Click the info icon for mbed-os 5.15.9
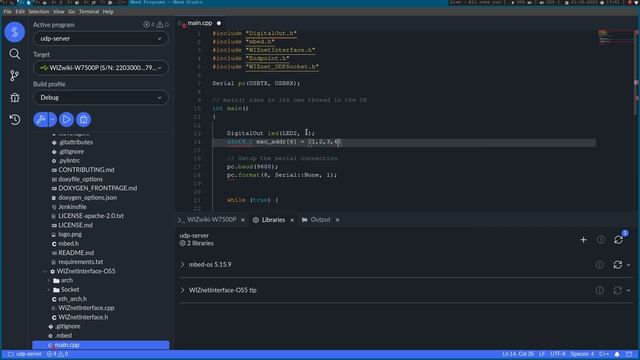Image resolution: width=640 pixels, height=360 pixels. click(599, 265)
